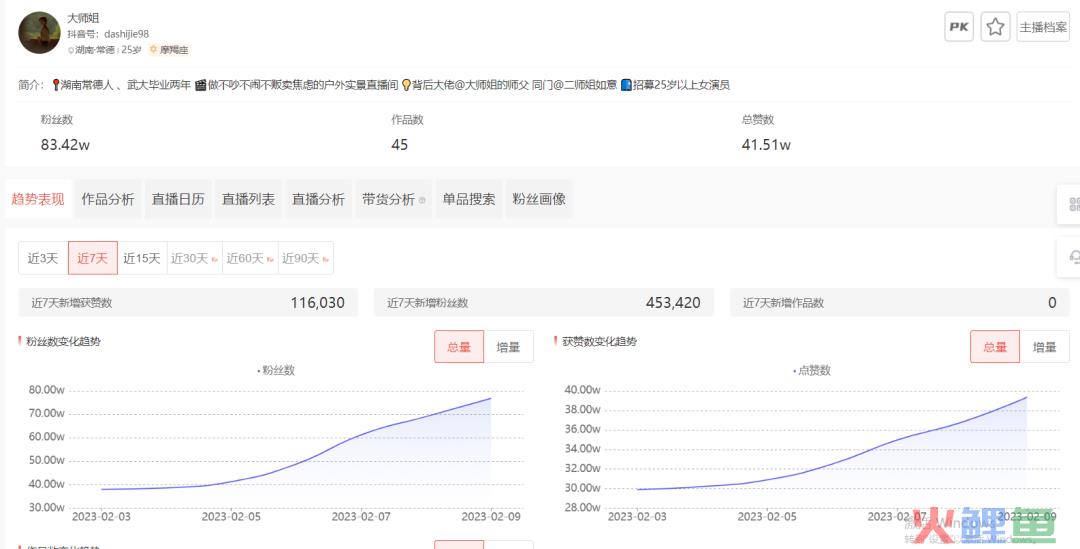
Task: Click 总赞数 value 41.51w
Action: coord(766,145)
